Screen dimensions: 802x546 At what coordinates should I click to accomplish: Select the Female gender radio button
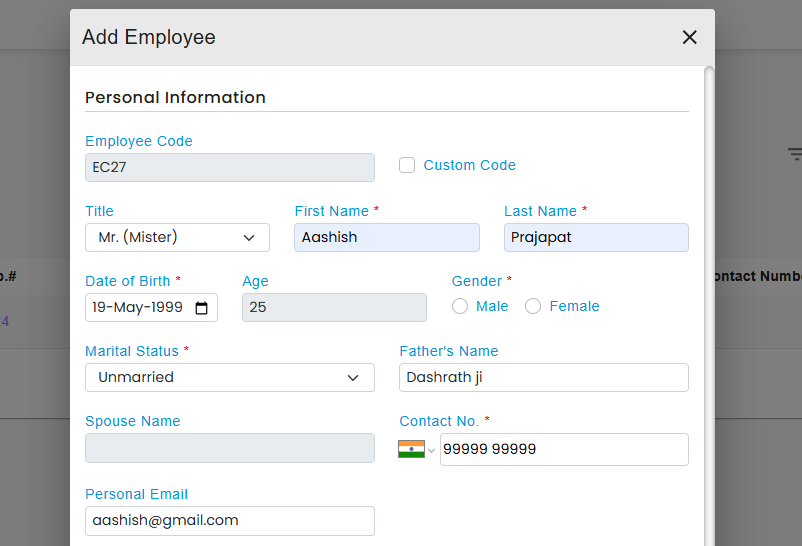(533, 307)
